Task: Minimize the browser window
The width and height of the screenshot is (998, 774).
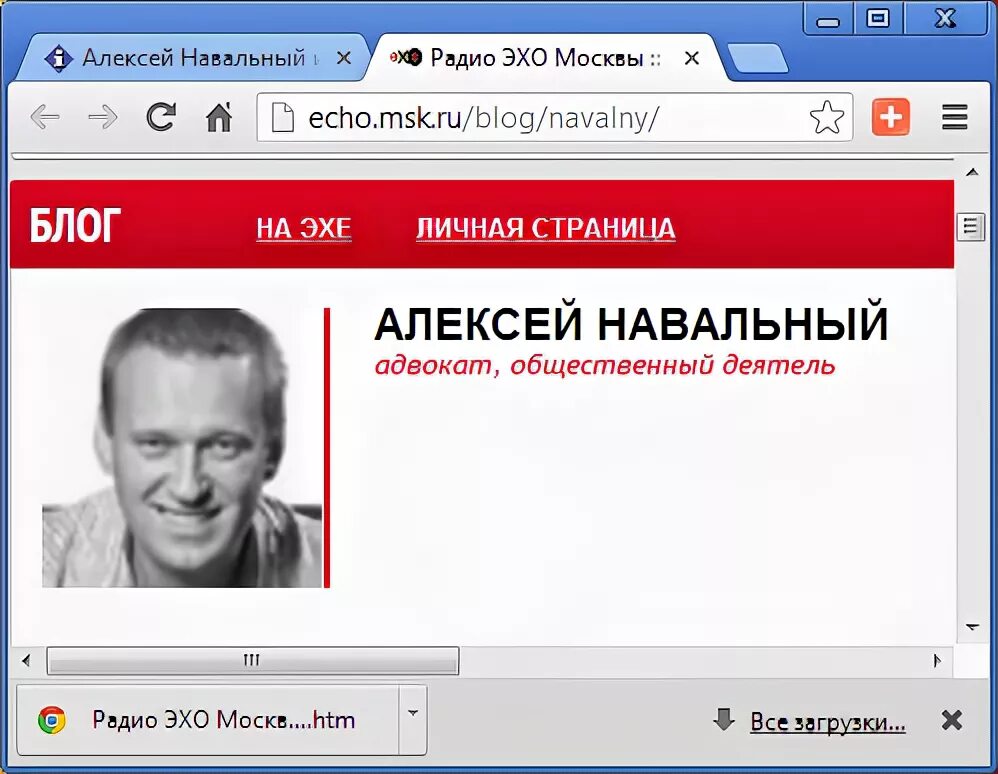Action: point(828,19)
